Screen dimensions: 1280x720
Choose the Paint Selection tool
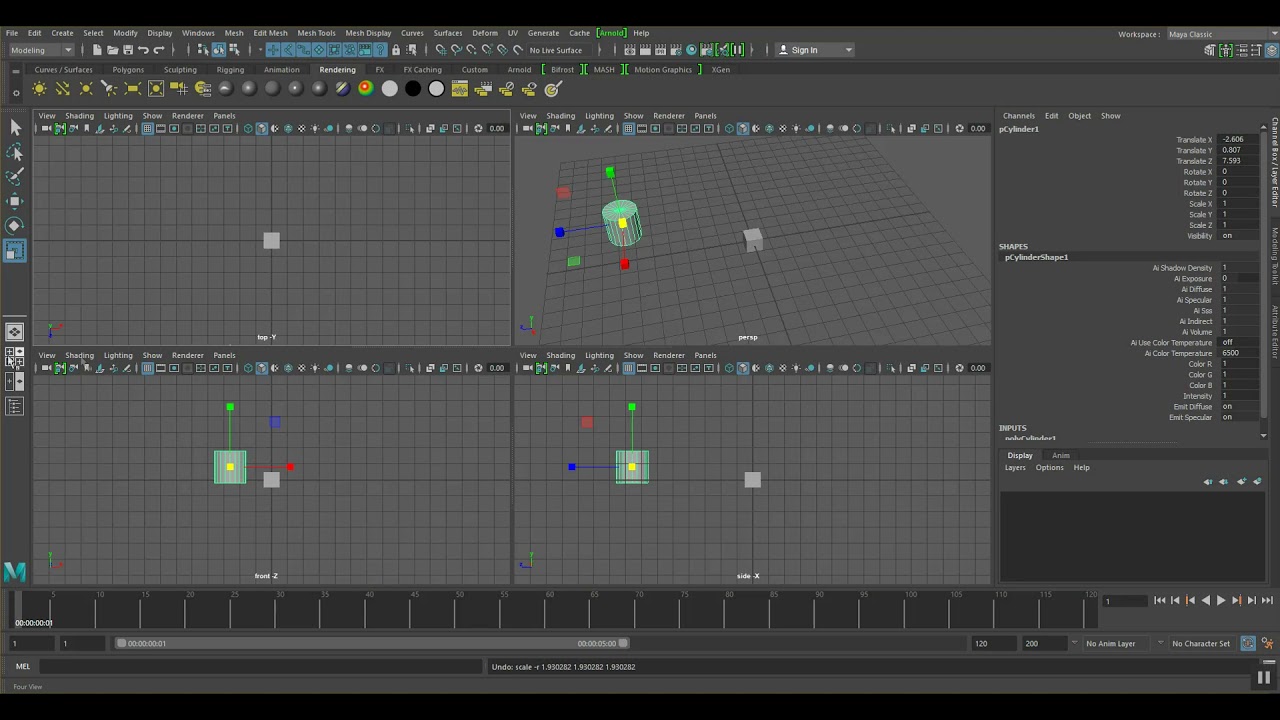point(15,177)
